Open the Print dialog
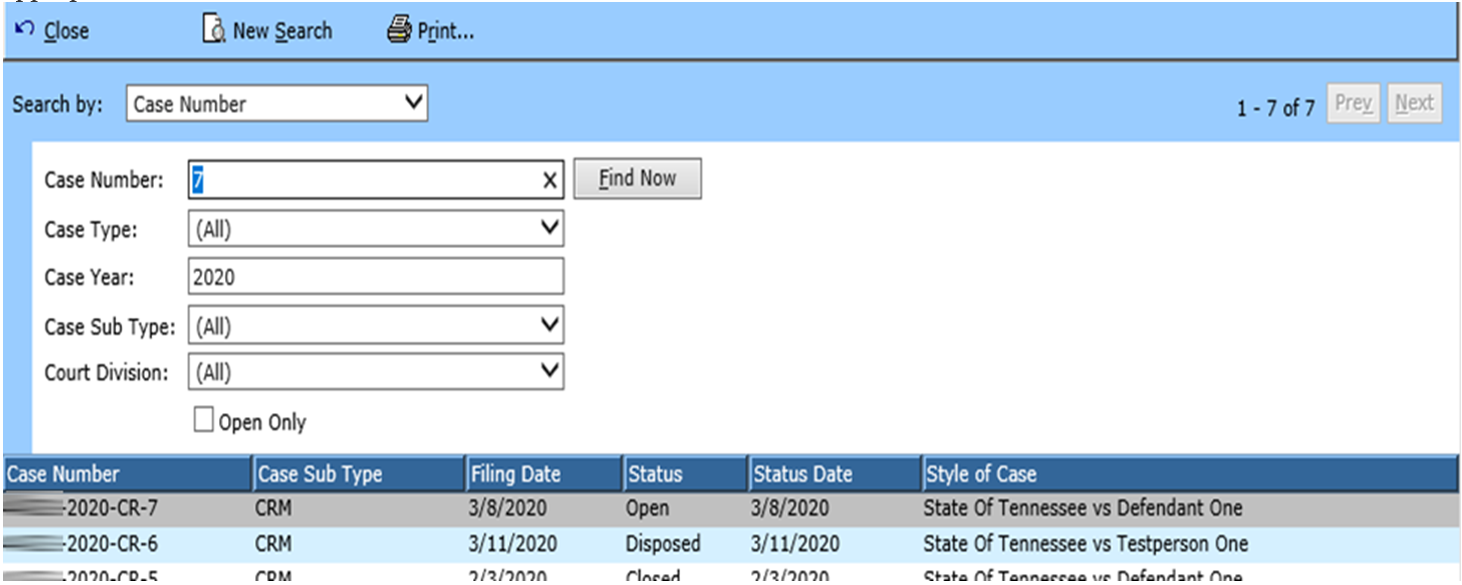Viewport: 1462px width, 585px height. [430, 31]
